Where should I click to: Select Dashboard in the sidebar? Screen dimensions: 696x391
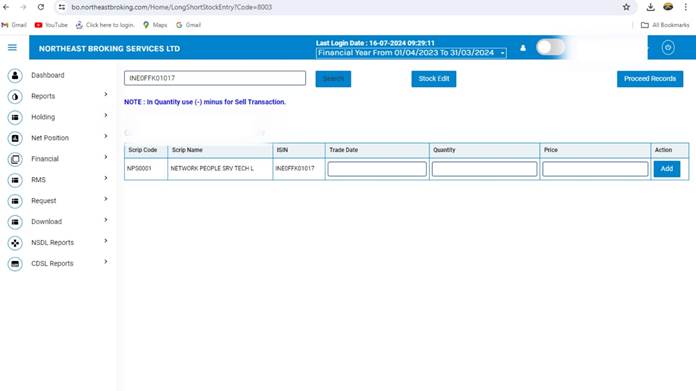(47, 75)
